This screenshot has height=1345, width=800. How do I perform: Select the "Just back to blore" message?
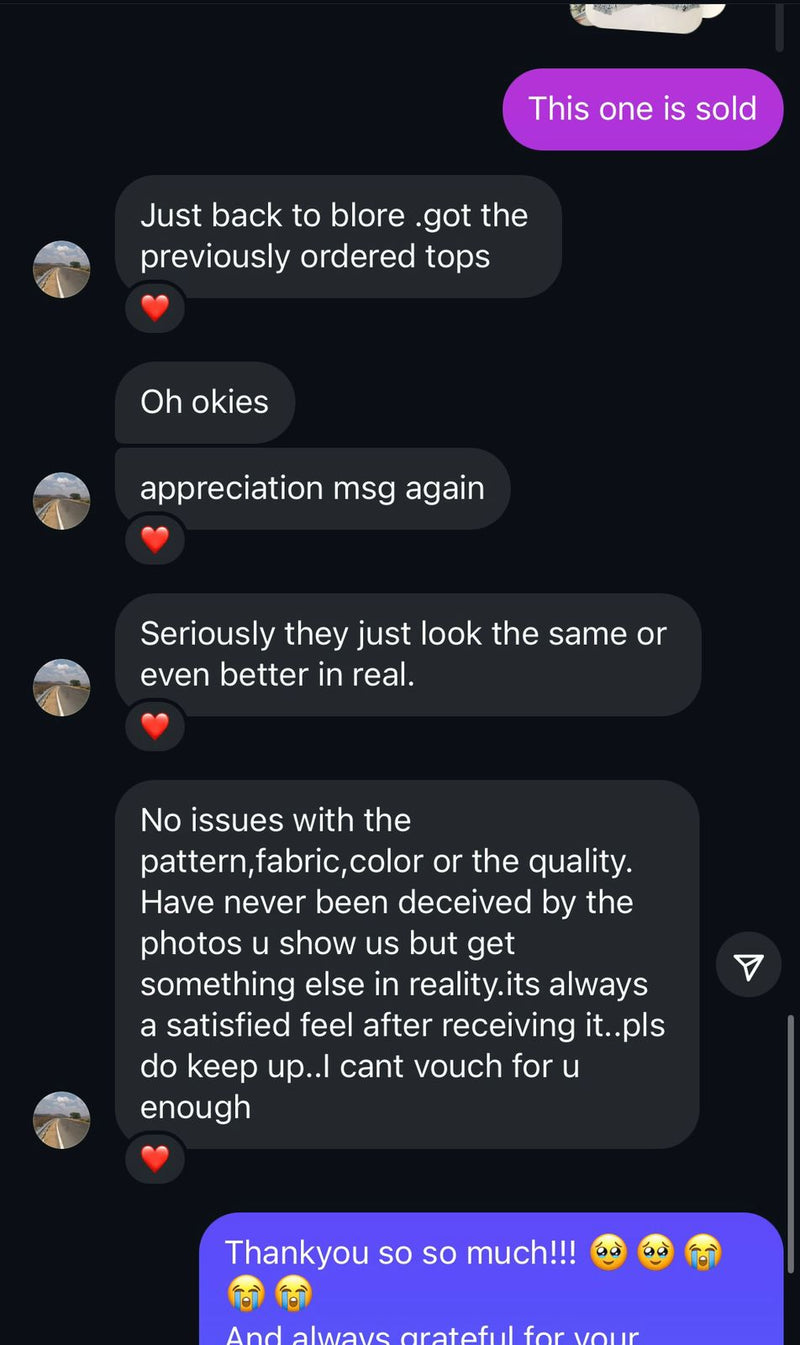point(337,236)
